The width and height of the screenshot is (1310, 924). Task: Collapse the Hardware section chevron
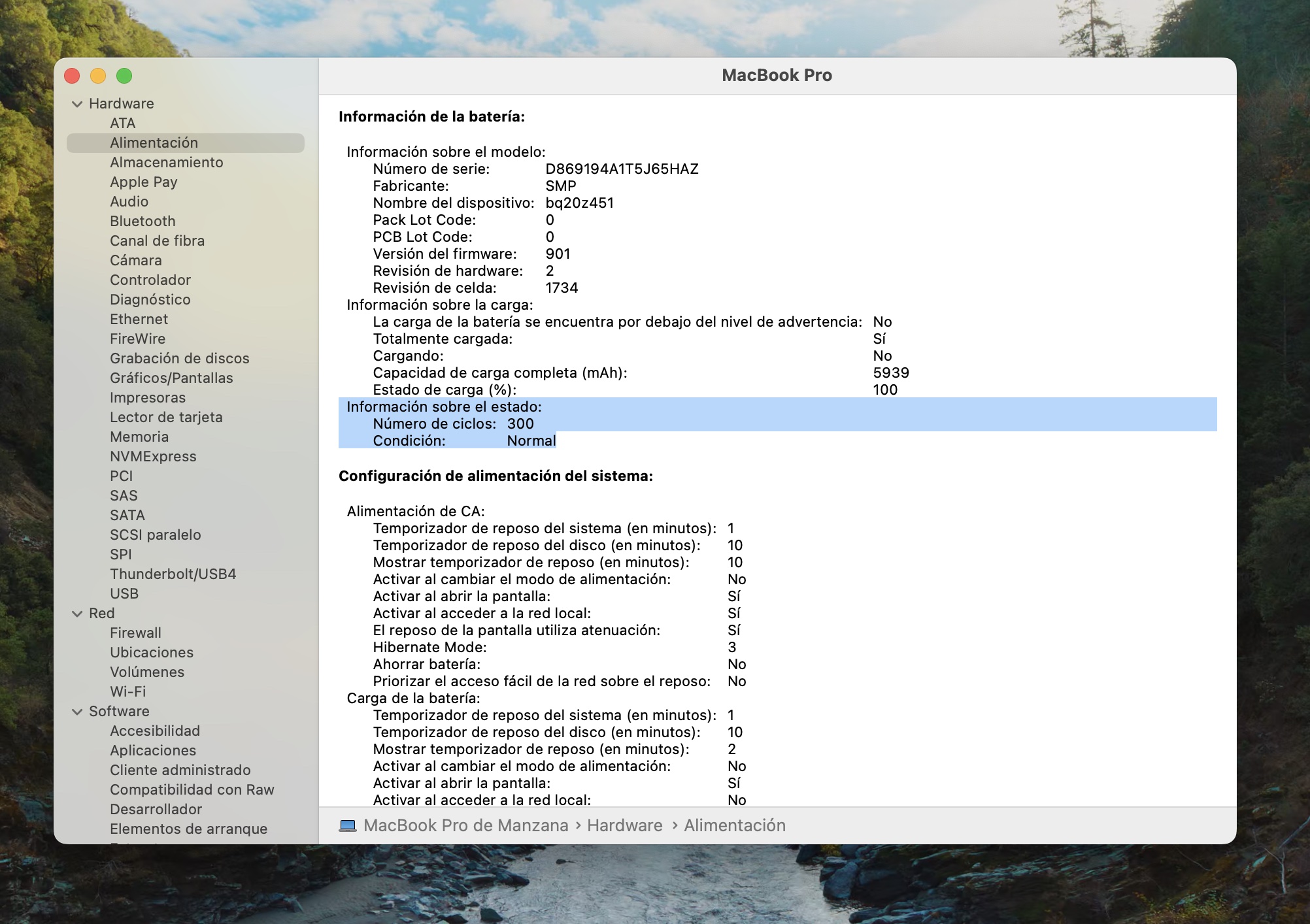point(77,104)
